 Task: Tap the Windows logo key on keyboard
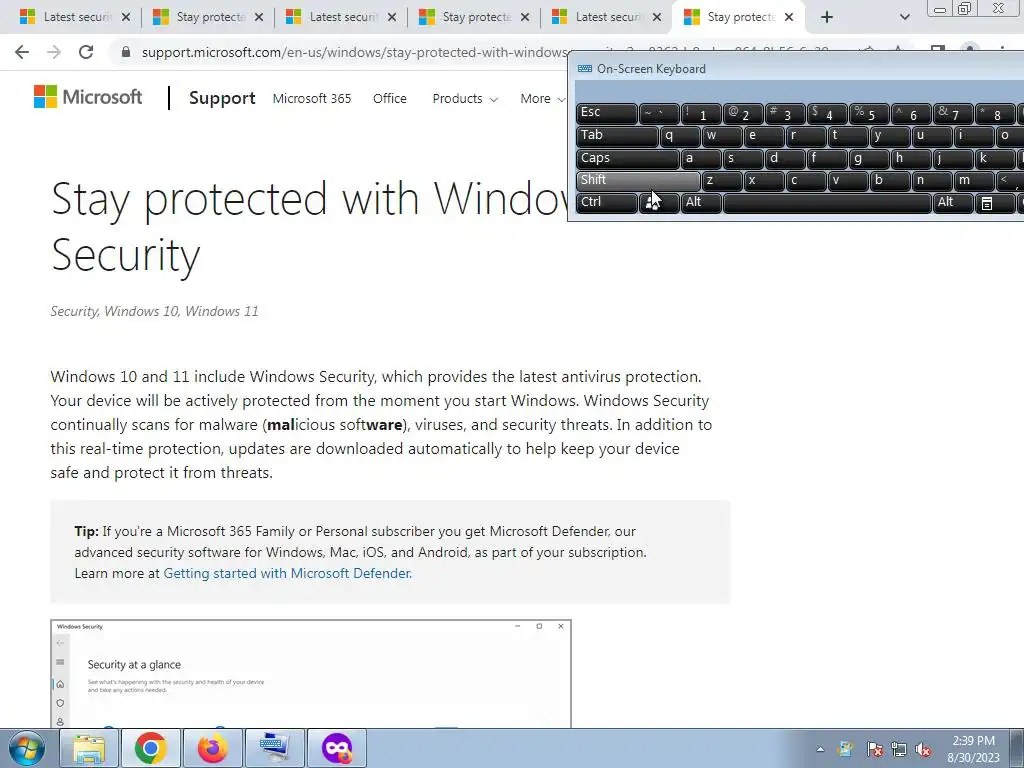(658, 202)
